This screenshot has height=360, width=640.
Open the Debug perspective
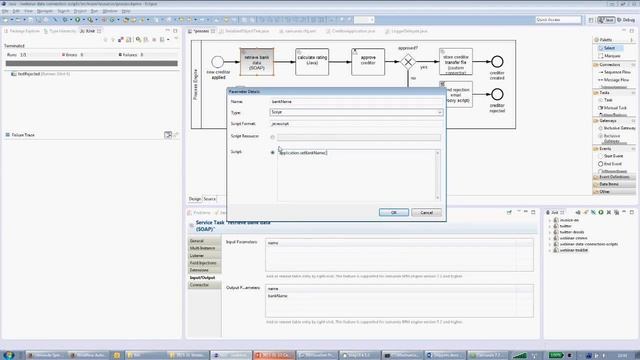(626, 20)
